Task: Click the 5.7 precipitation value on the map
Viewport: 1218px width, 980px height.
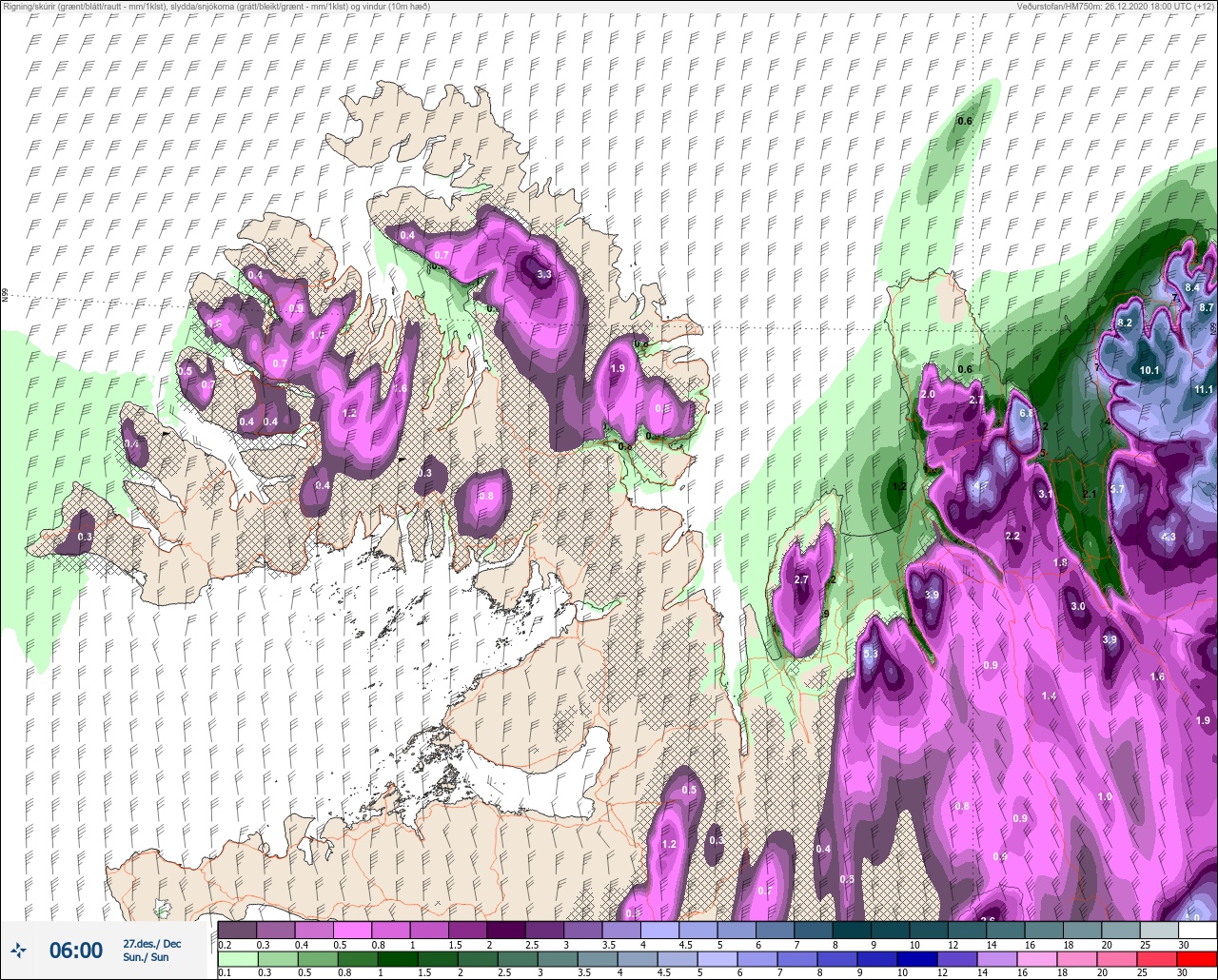Action: pyautogui.click(x=1118, y=489)
